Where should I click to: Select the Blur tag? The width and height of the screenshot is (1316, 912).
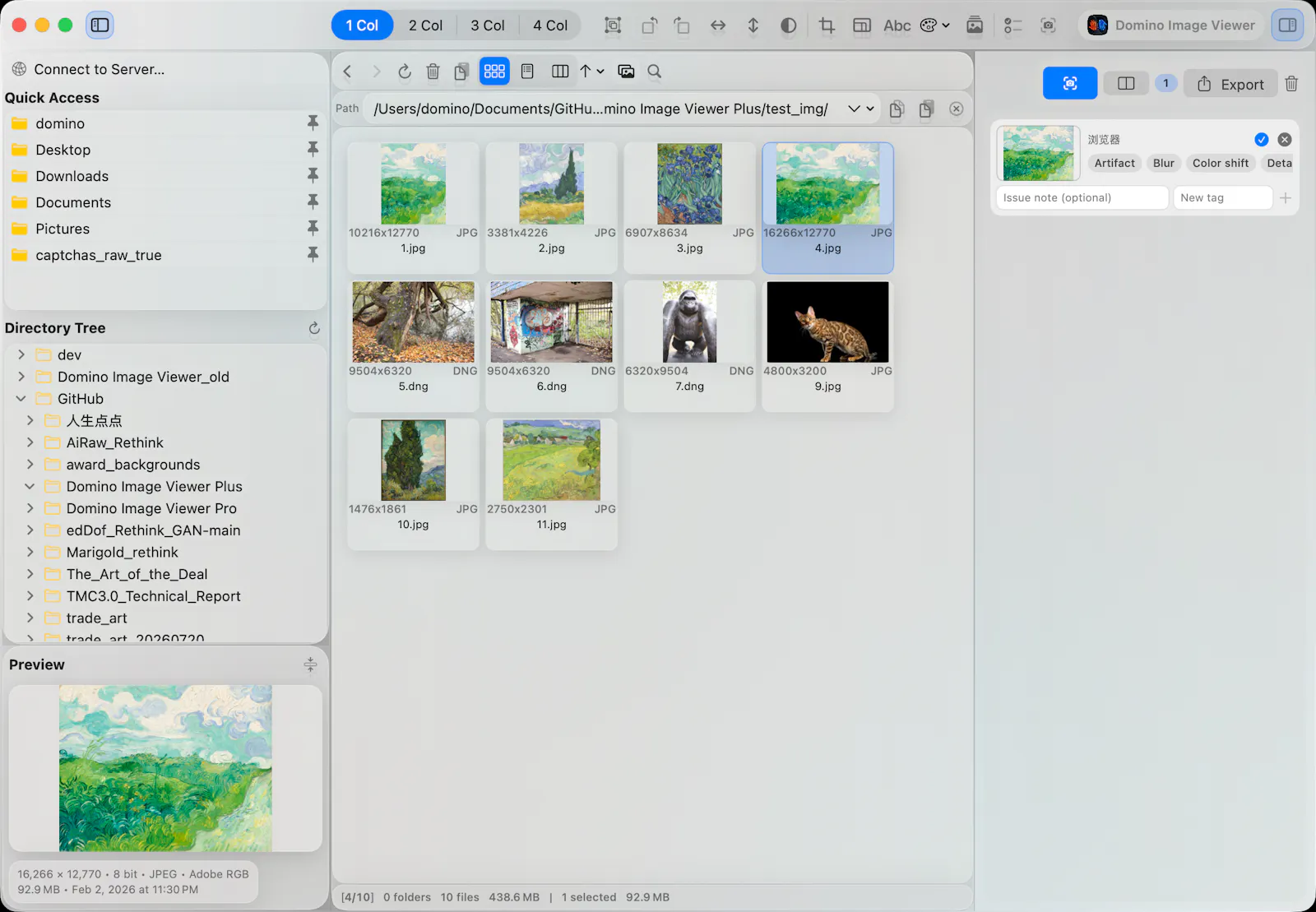point(1163,163)
